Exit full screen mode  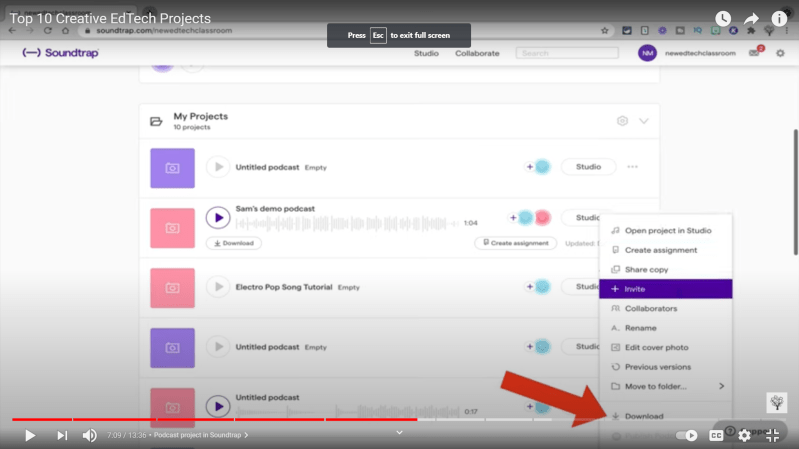[772, 435]
